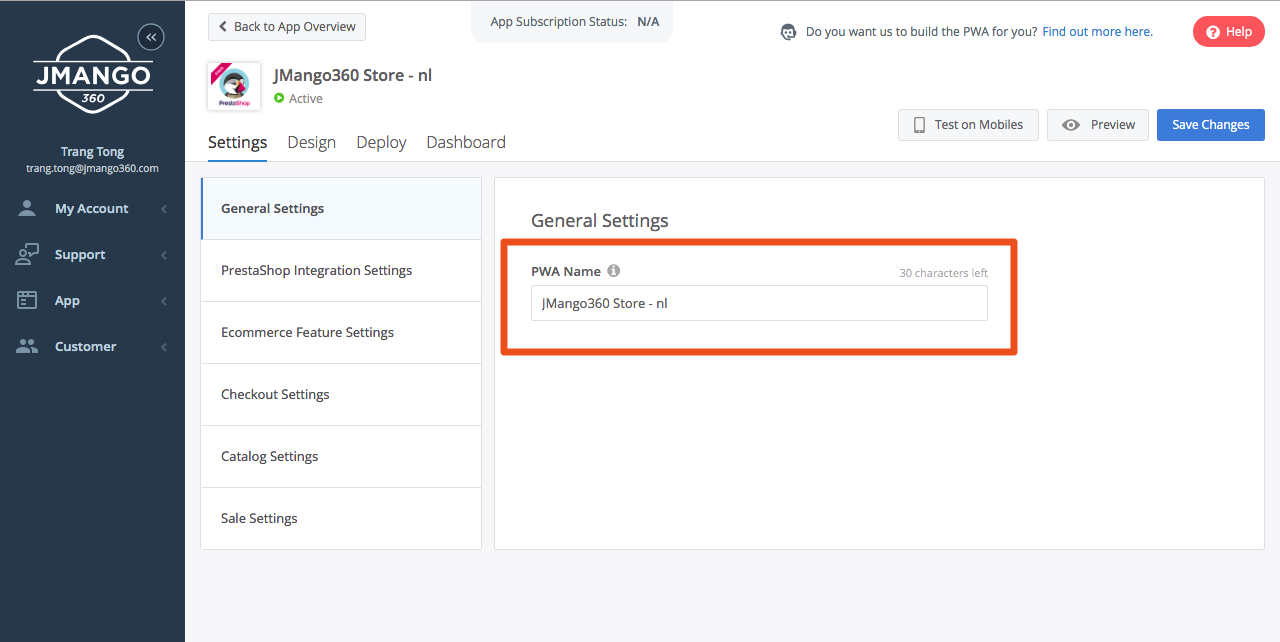
Task: Switch to the Design tab
Action: (x=311, y=142)
